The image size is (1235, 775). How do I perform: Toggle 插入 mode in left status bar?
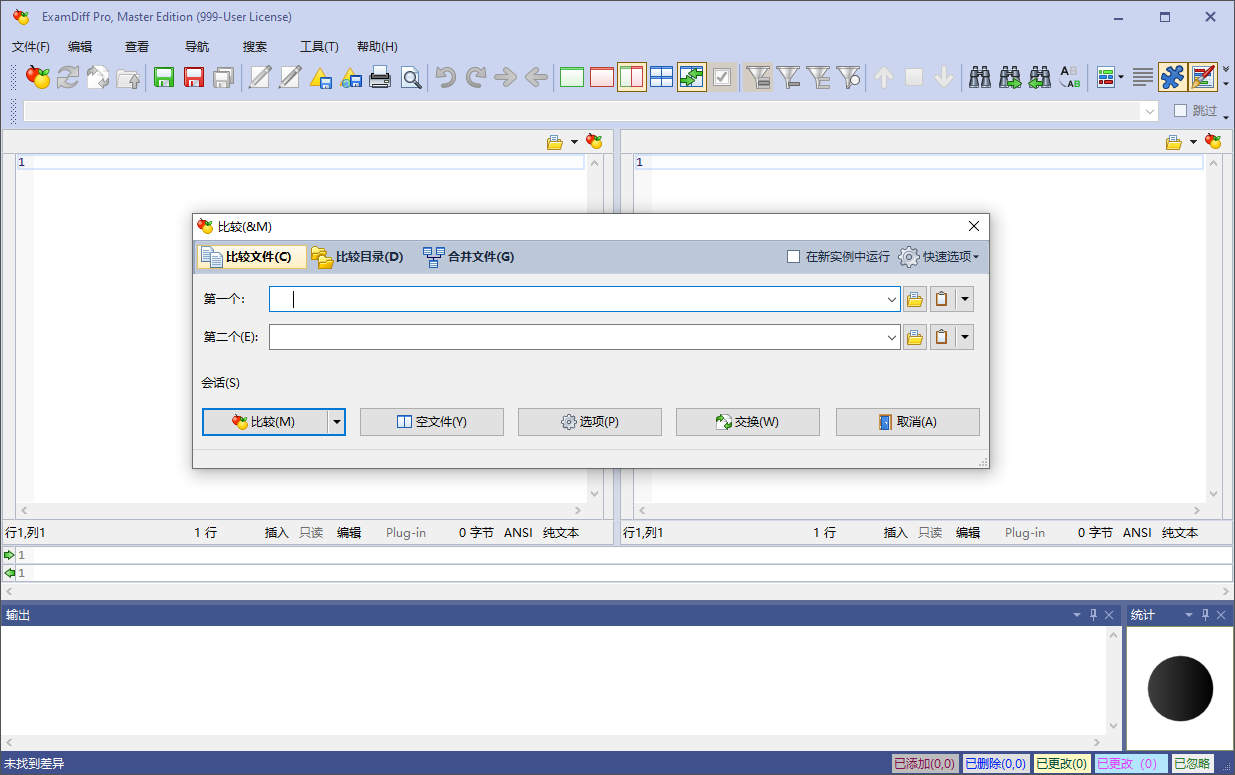[x=277, y=533]
